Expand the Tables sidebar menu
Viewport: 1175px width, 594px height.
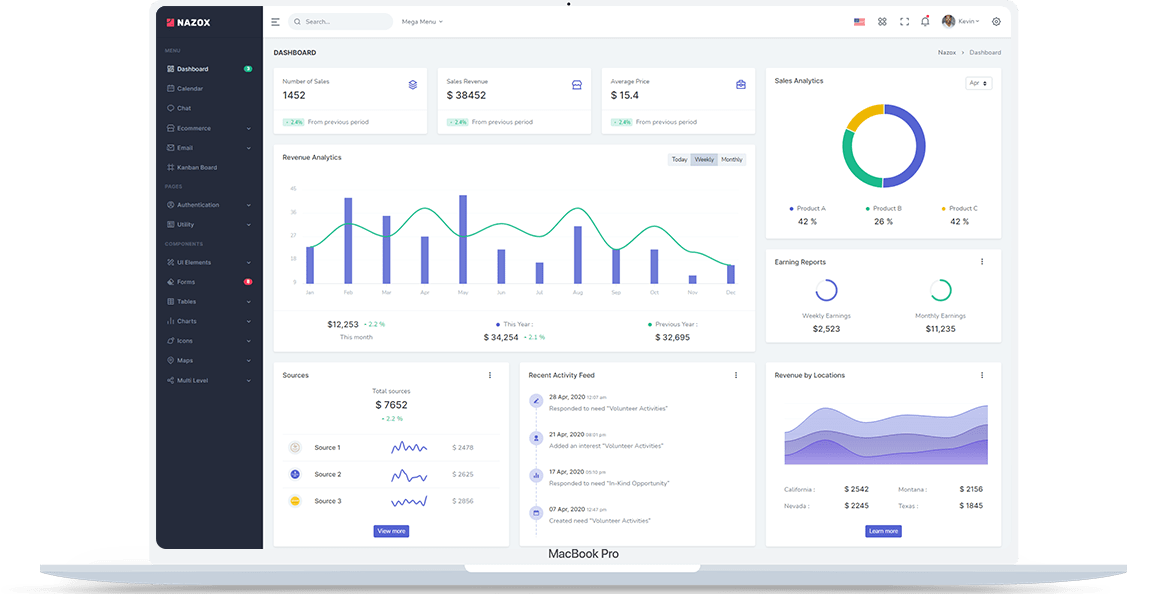(209, 302)
